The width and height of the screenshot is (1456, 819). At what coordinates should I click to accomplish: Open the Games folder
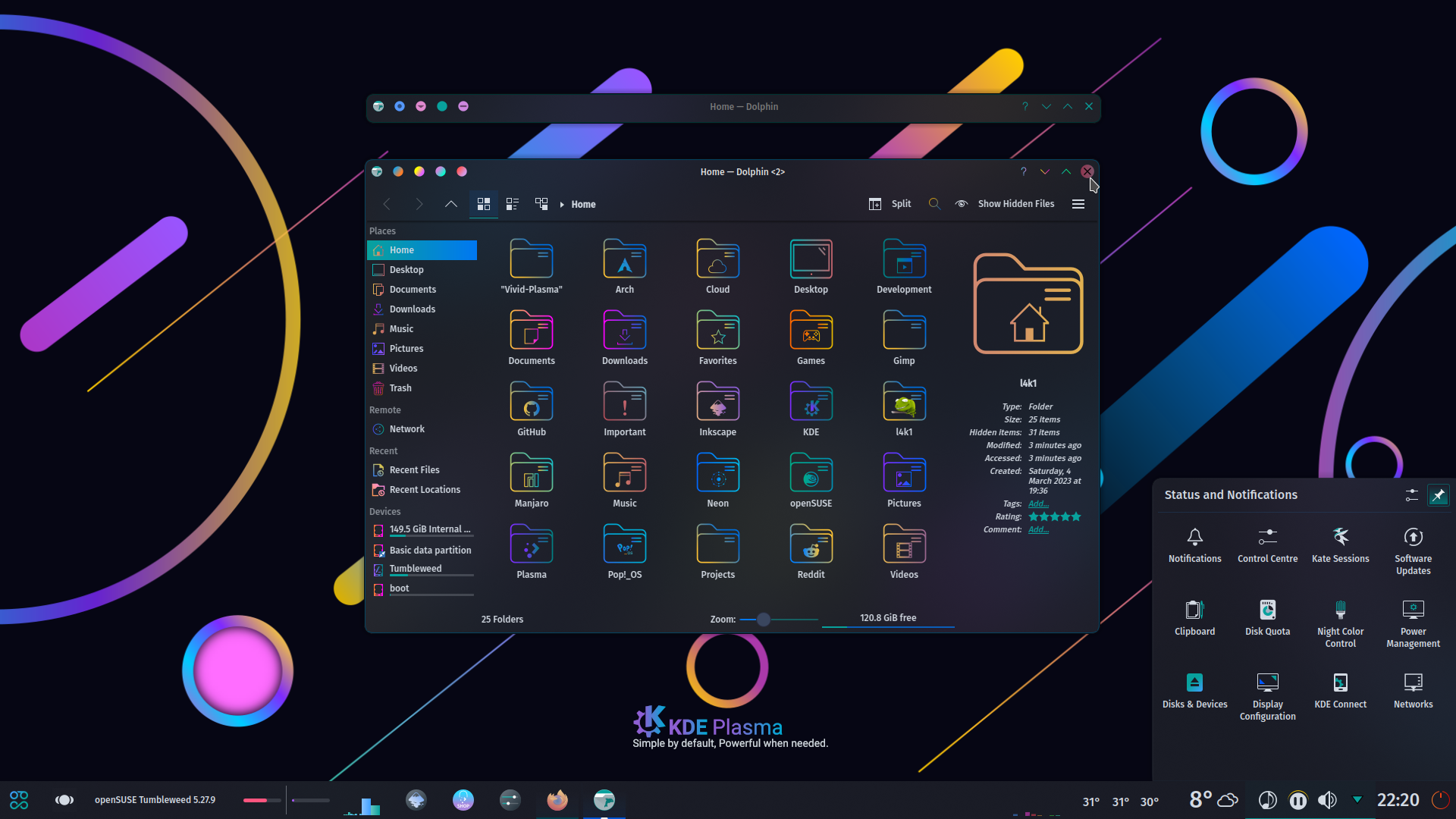pos(811,337)
